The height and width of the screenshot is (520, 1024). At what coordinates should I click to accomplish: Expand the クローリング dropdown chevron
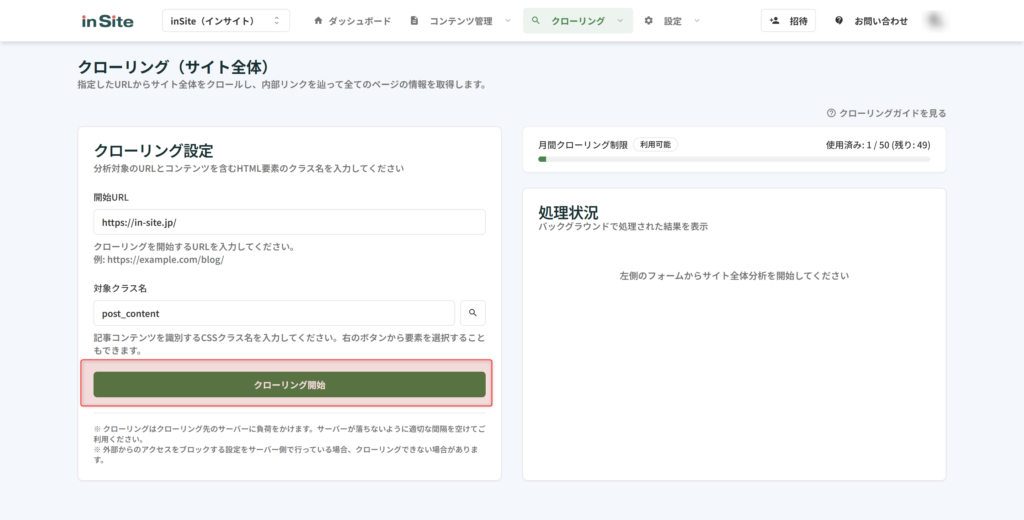click(x=621, y=21)
